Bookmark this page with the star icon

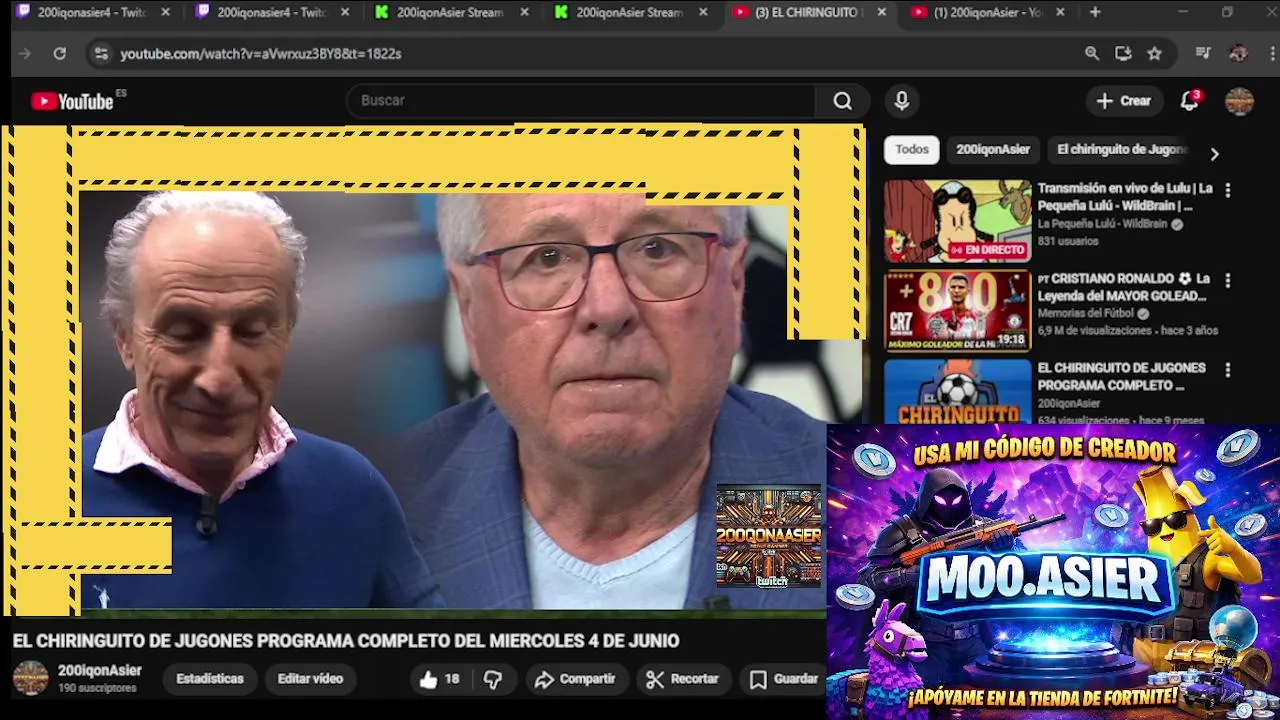point(1154,54)
